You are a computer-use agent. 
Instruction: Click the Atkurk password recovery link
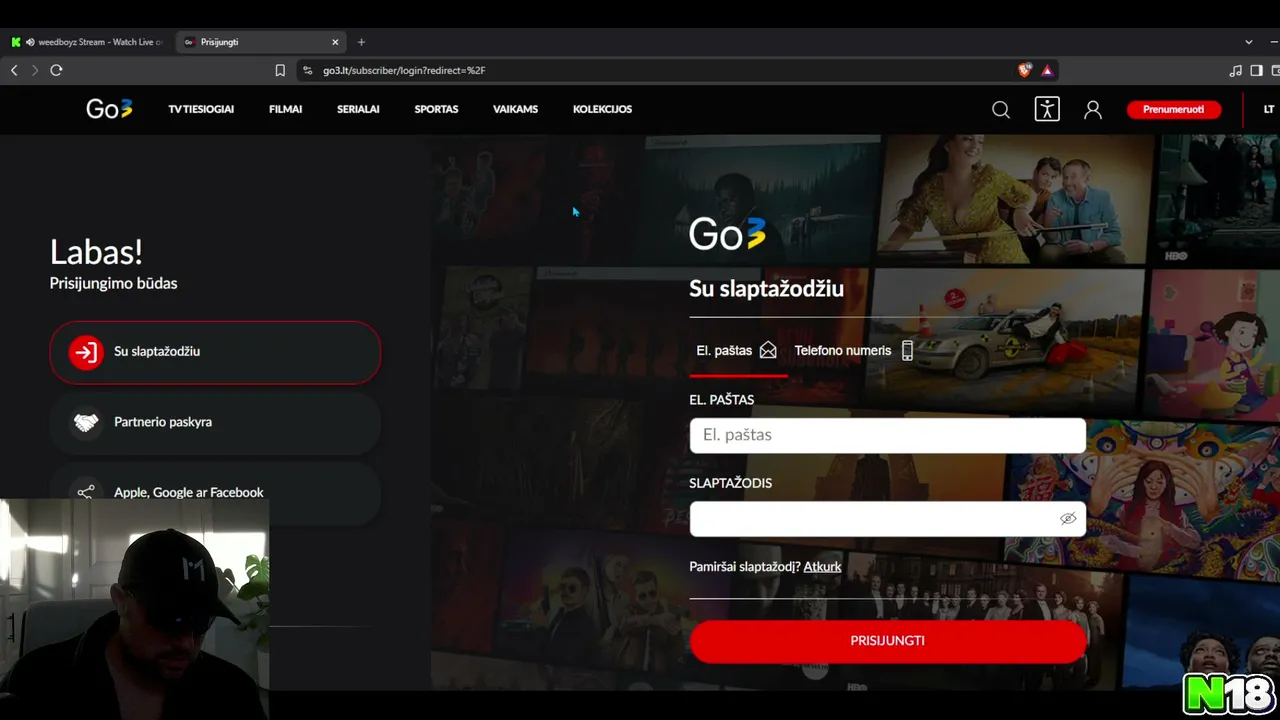click(822, 567)
